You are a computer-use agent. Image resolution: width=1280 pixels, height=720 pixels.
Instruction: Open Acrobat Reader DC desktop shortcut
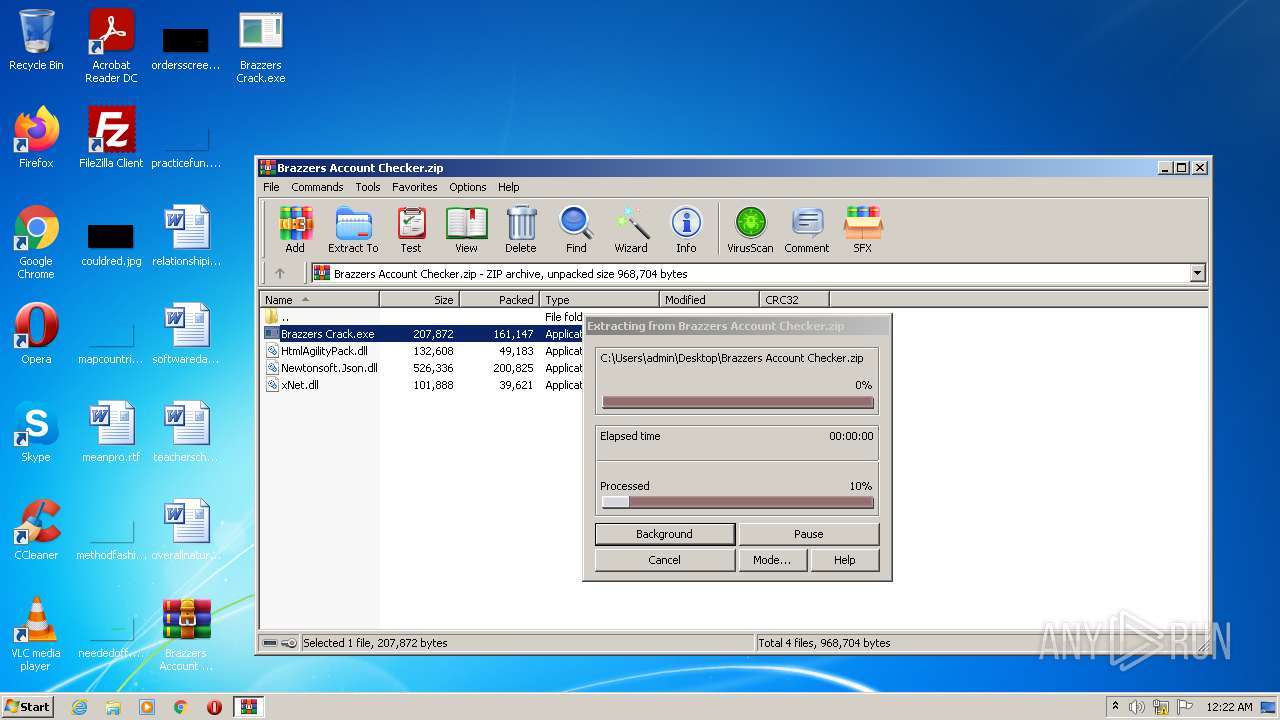(111, 46)
